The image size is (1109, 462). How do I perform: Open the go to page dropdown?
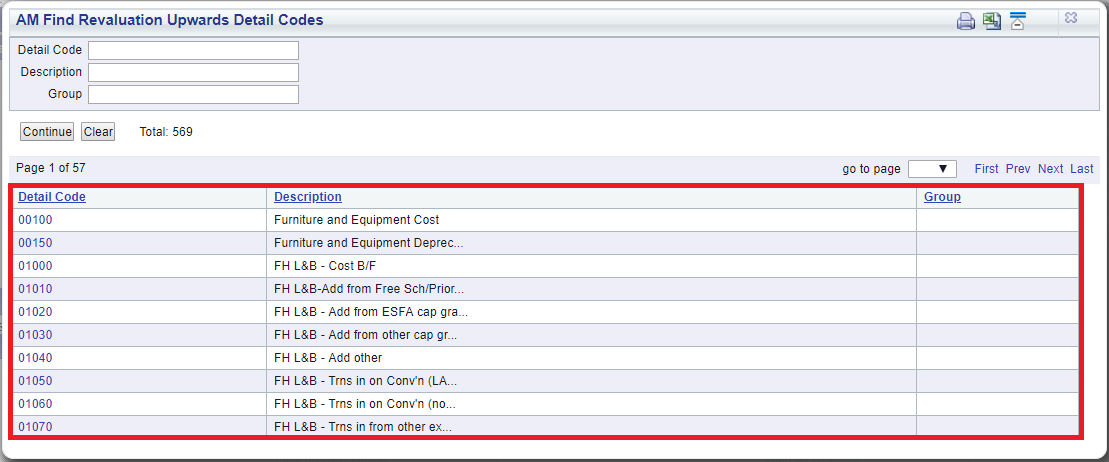[932, 169]
